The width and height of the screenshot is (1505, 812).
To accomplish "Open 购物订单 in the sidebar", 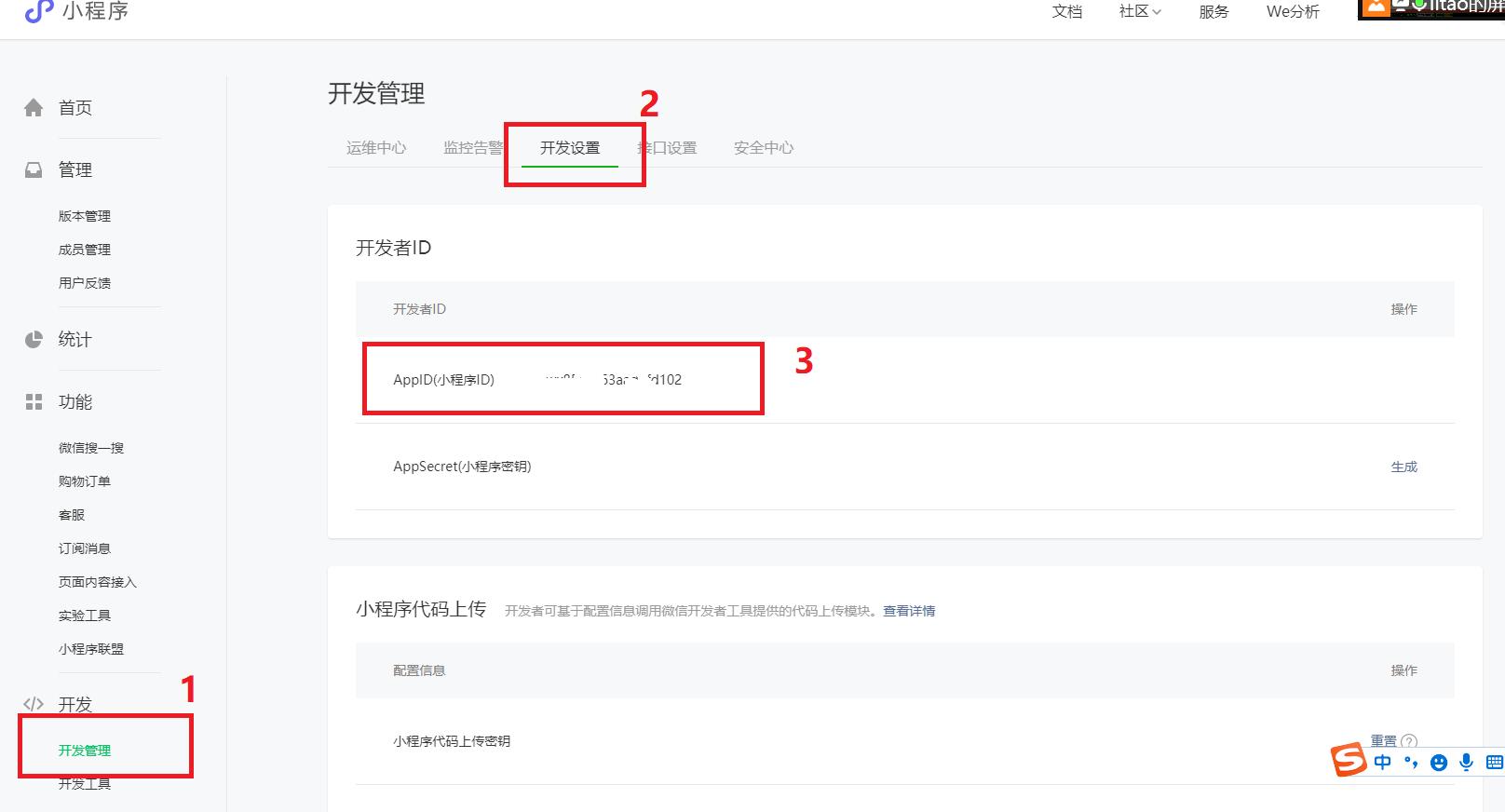I will 85,481.
